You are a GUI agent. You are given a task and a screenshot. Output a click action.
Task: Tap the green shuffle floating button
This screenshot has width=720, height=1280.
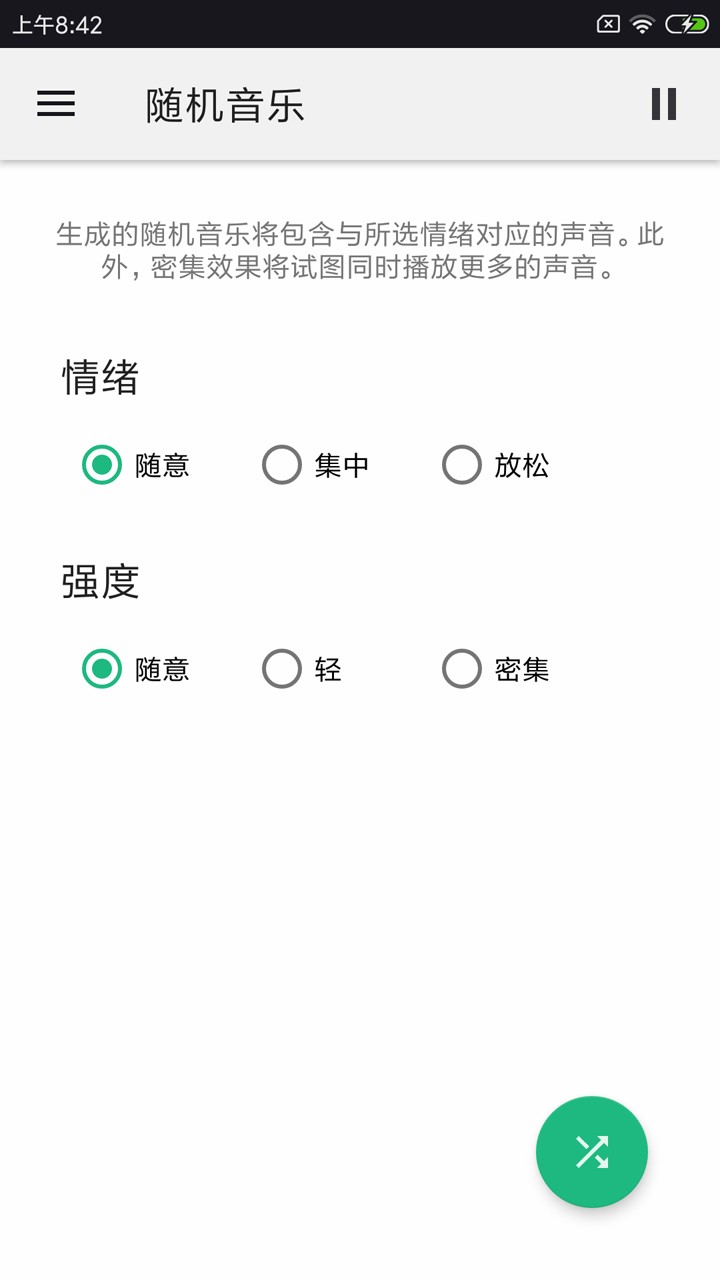(x=592, y=1152)
